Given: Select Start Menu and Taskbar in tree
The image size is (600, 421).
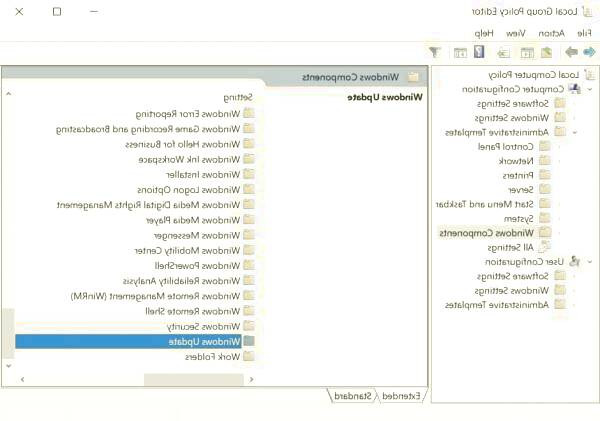Looking at the screenshot, I should pos(484,204).
